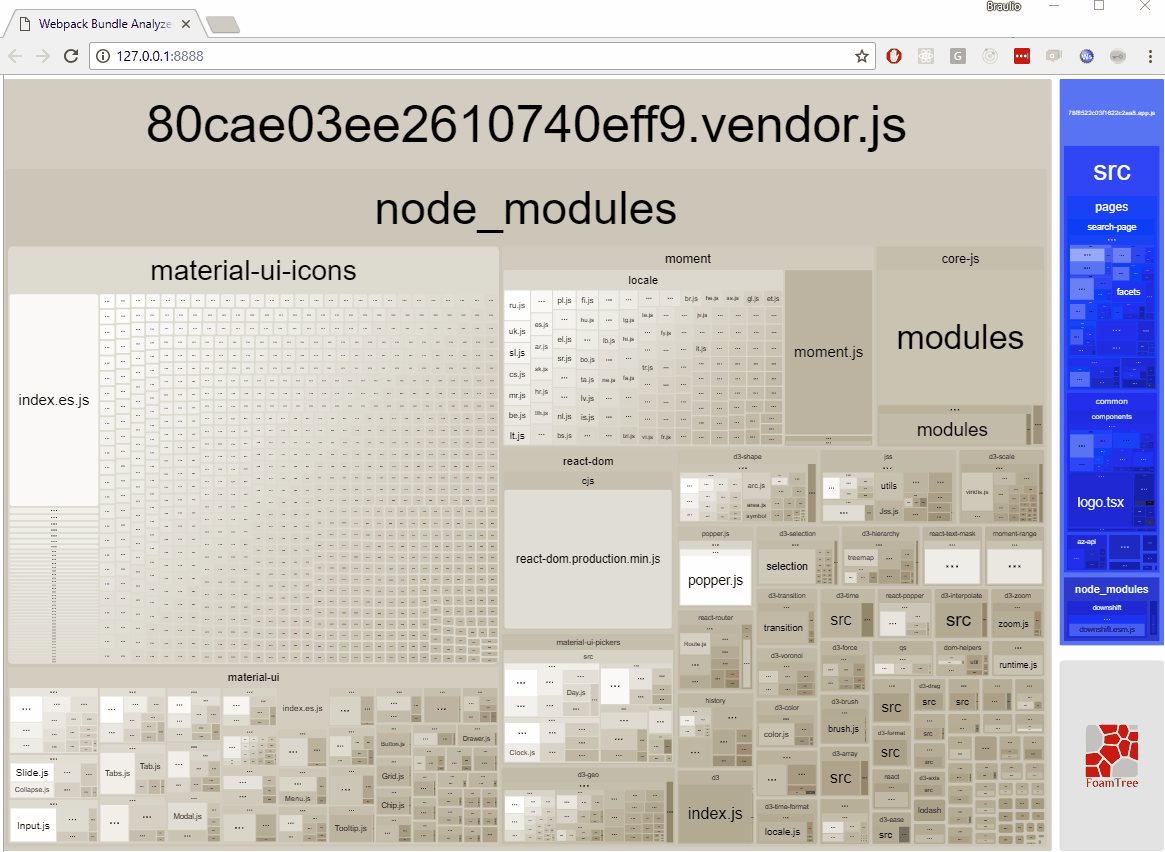
Task: Click the blue globe extension icon
Action: [1086, 56]
